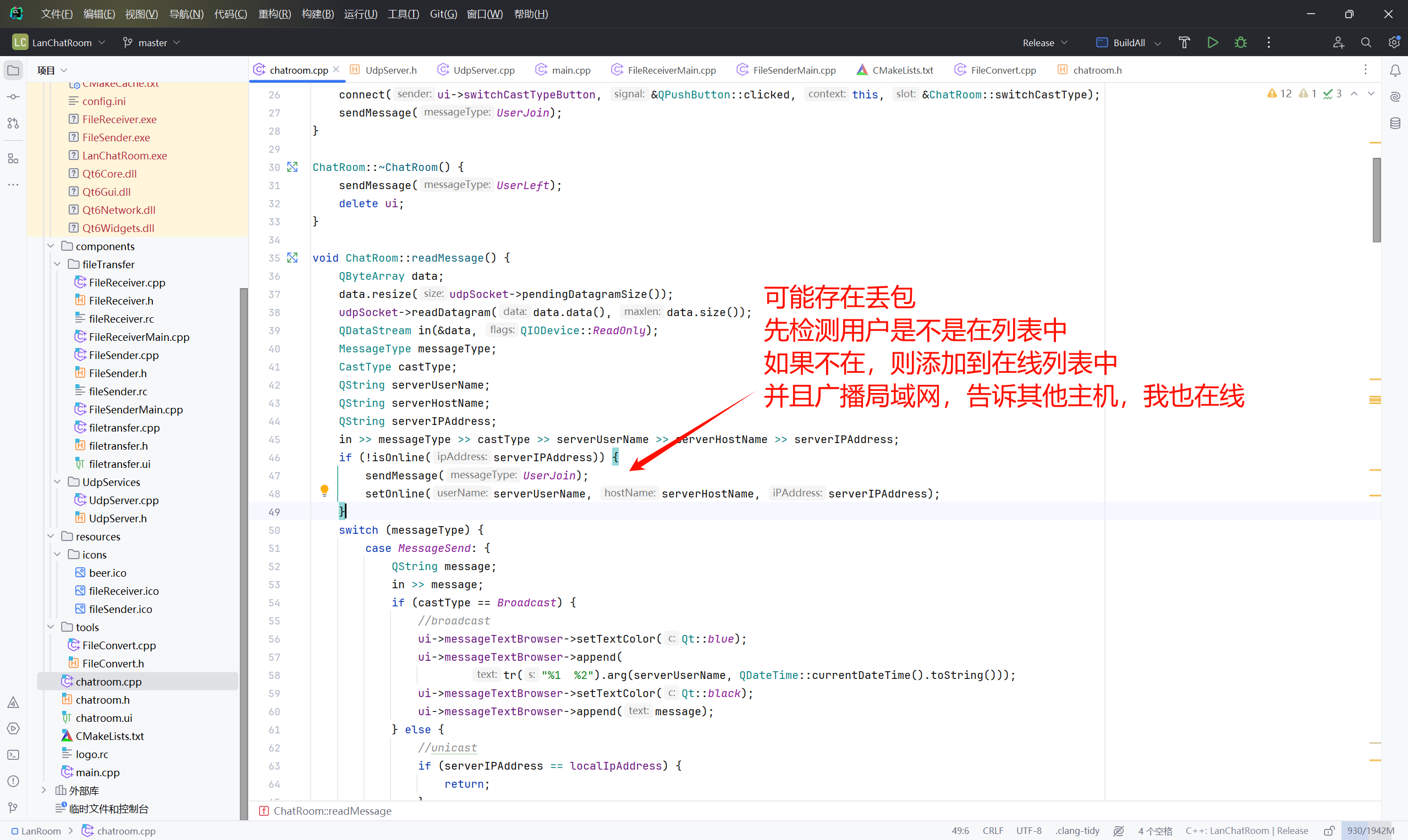Open the master branch dropdown
This screenshot has width=1408, height=840.
[152, 42]
